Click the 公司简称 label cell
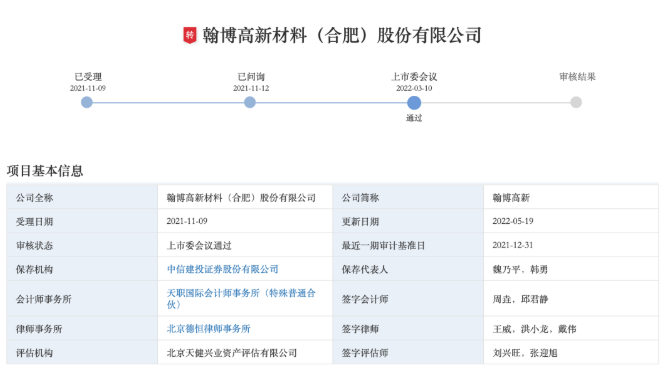668x370 pixels. pos(408,198)
